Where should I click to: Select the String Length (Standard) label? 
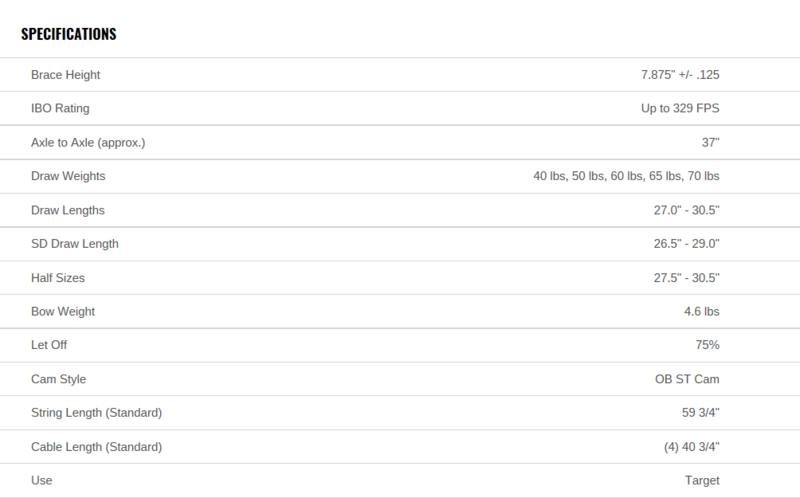tap(96, 413)
